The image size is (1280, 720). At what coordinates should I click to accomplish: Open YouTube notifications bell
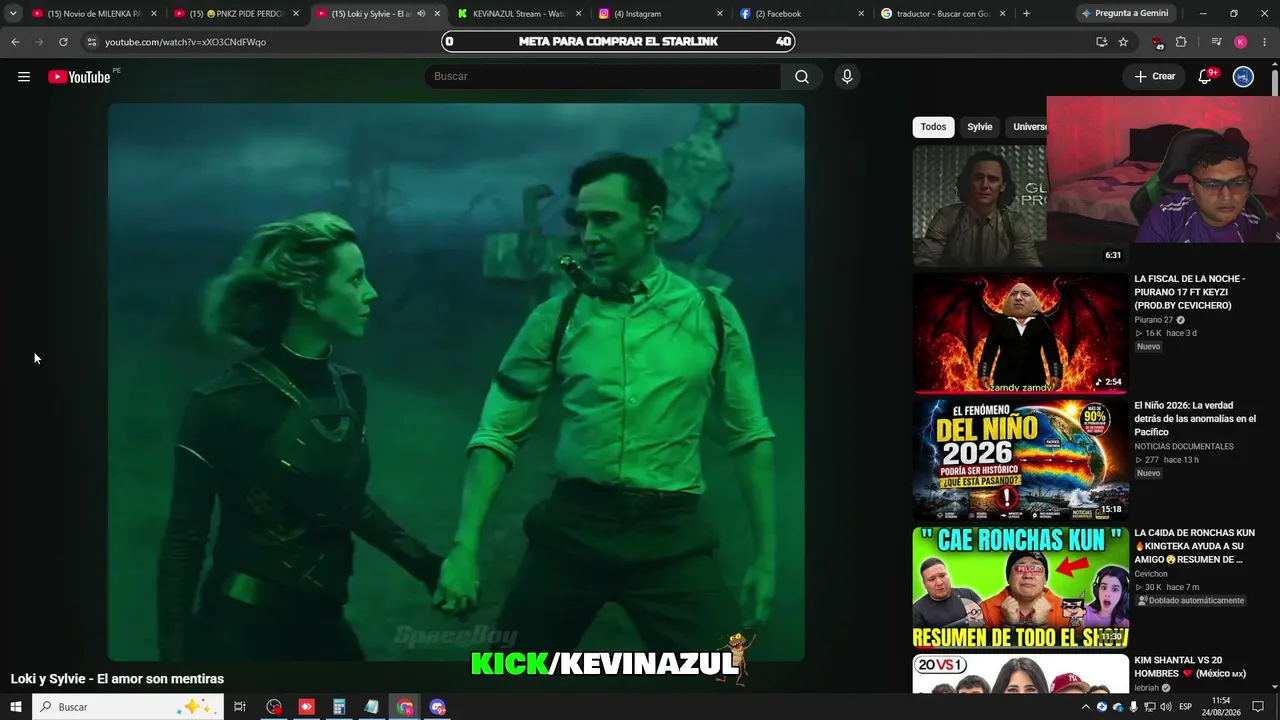click(x=1205, y=77)
